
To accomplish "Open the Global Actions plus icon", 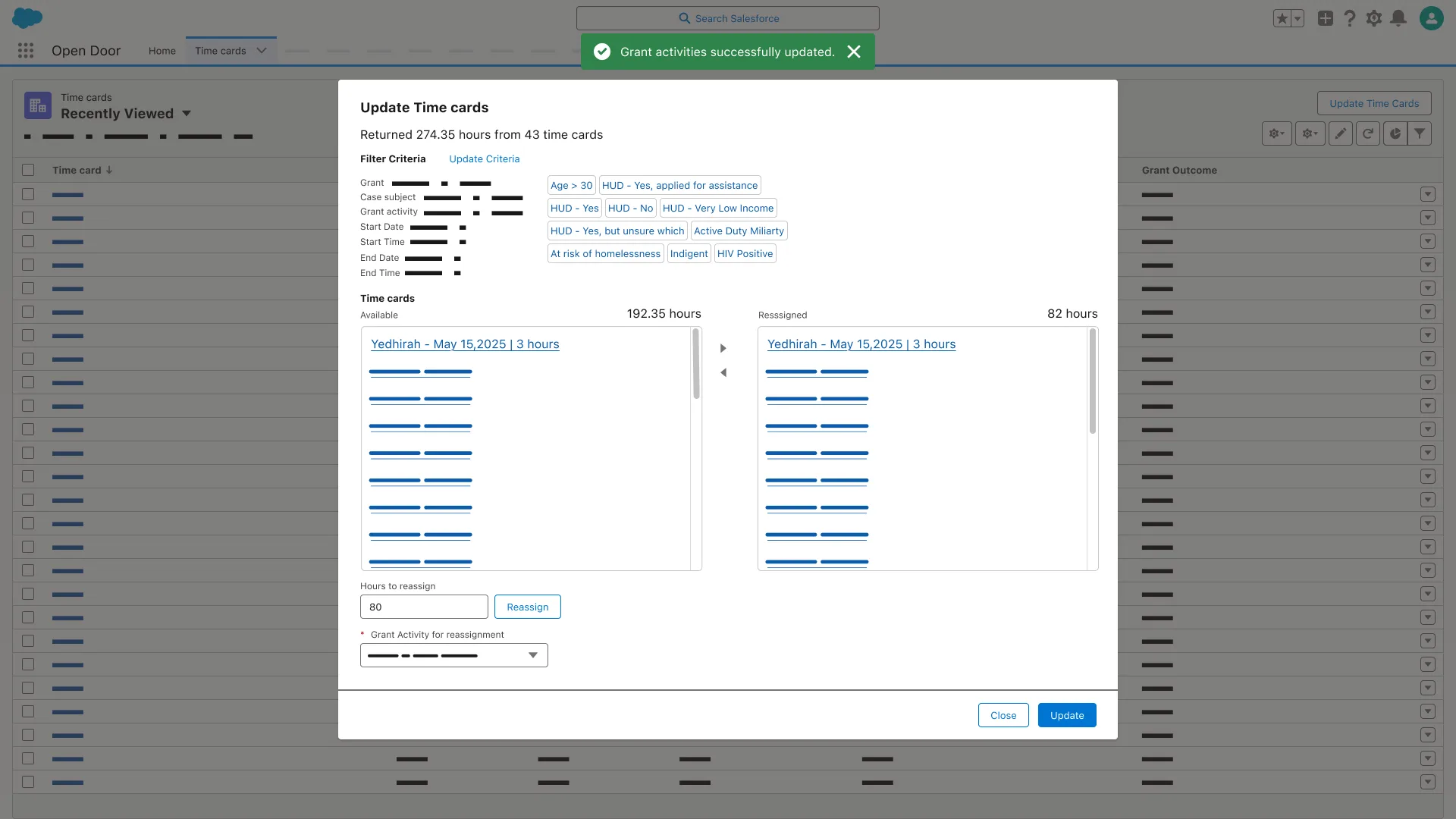I will [1326, 18].
